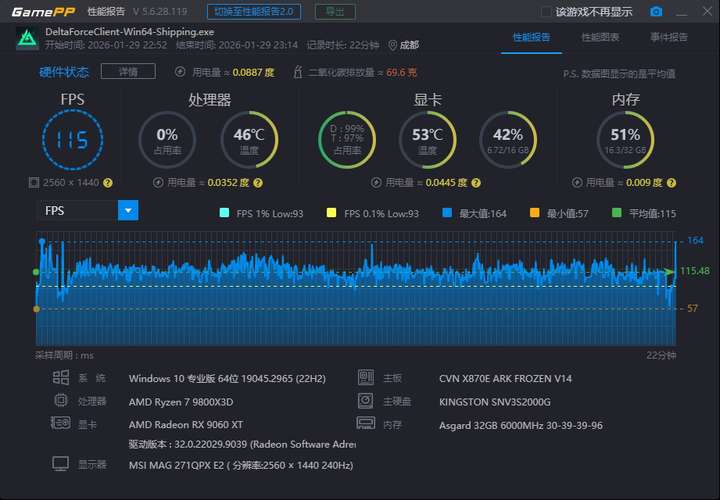Click the CPU temperature 46℃ gauge
The image size is (720, 500).
tap(249, 140)
